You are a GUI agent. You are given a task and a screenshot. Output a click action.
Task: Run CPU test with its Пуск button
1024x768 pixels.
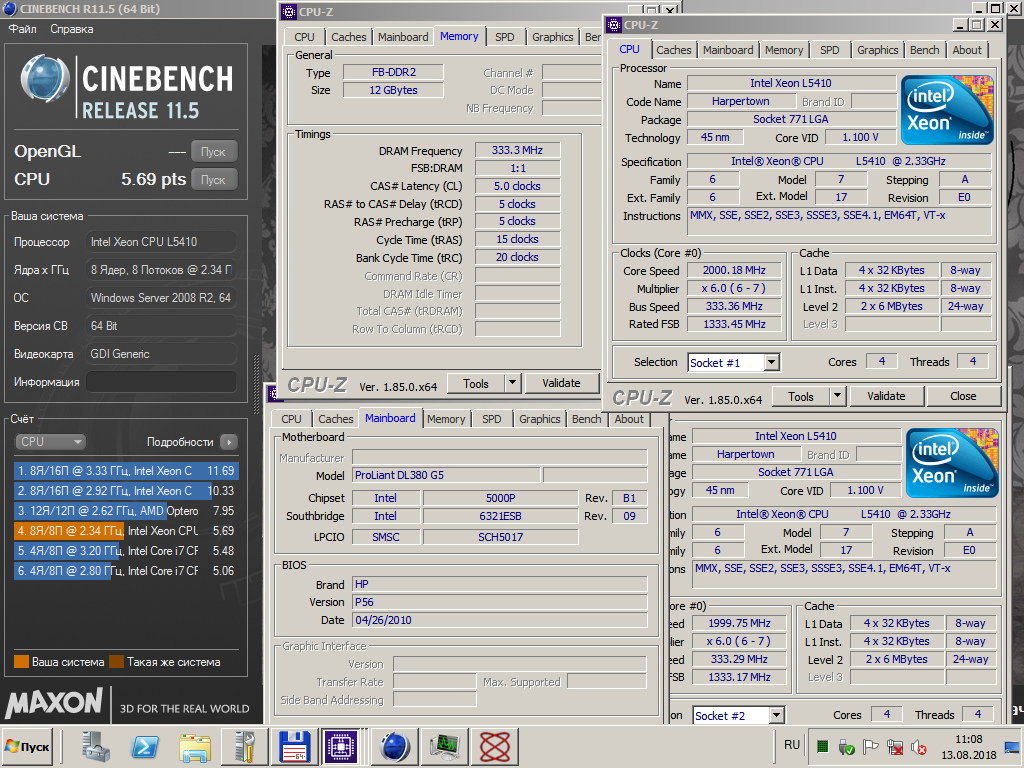pos(214,180)
